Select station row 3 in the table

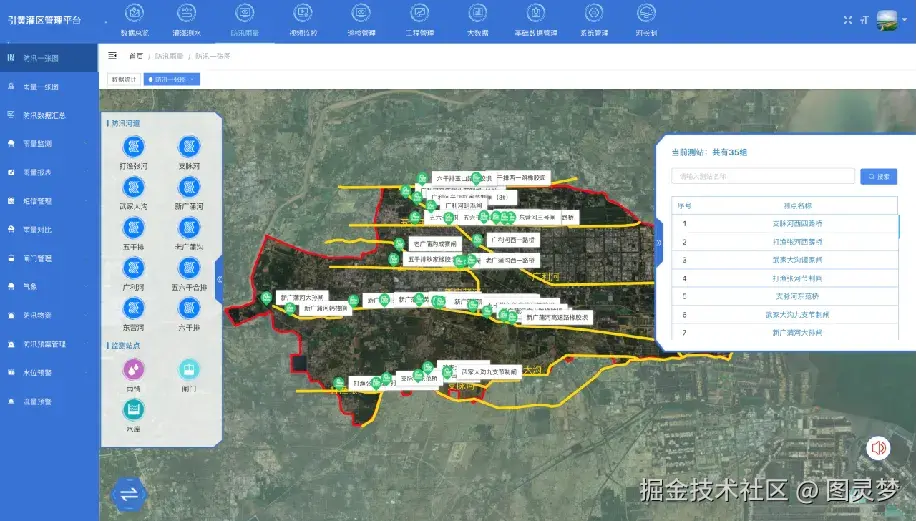point(785,260)
